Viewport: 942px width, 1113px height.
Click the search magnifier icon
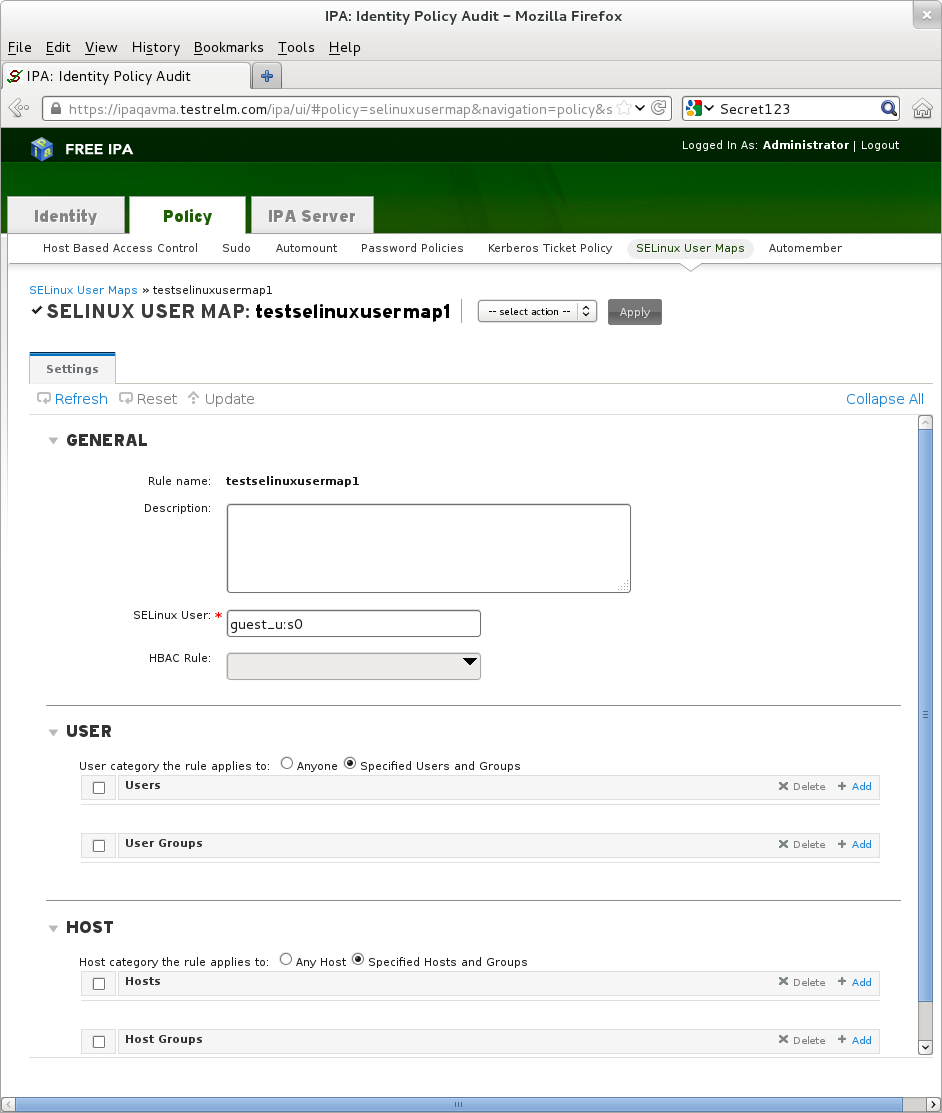[889, 109]
